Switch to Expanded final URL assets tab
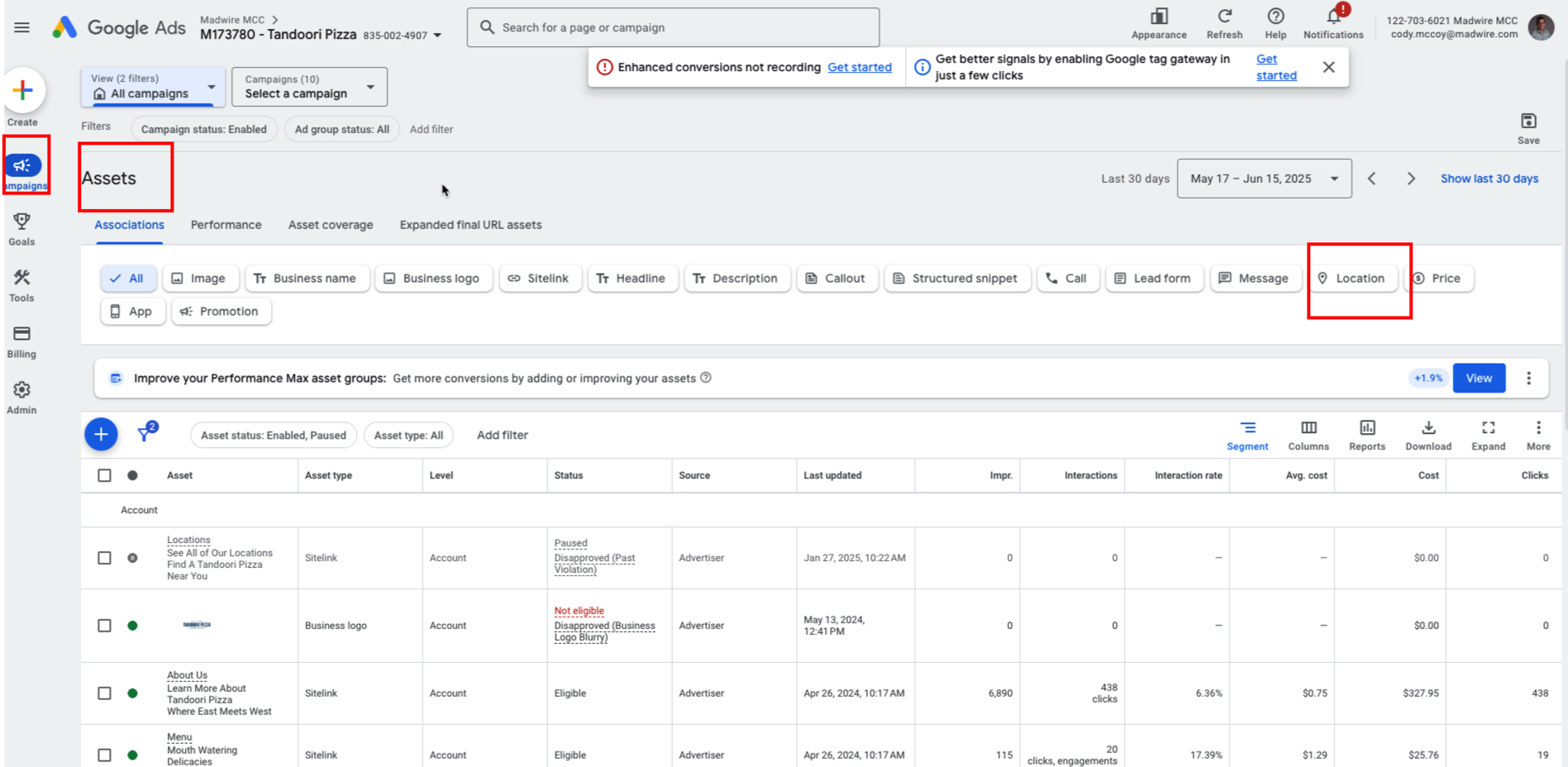The width and height of the screenshot is (1568, 767). [470, 225]
